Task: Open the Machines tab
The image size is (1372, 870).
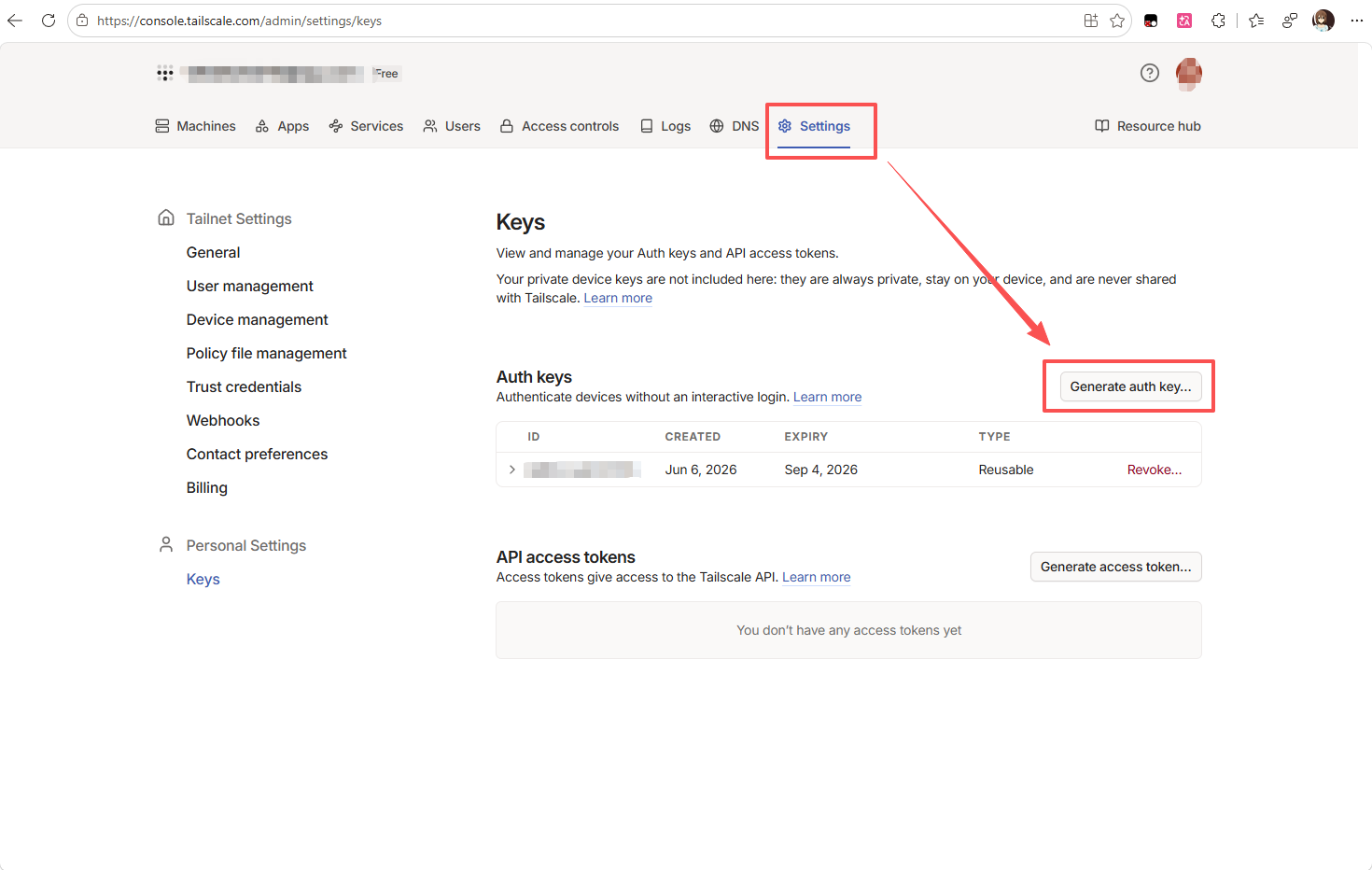Action: (x=195, y=126)
